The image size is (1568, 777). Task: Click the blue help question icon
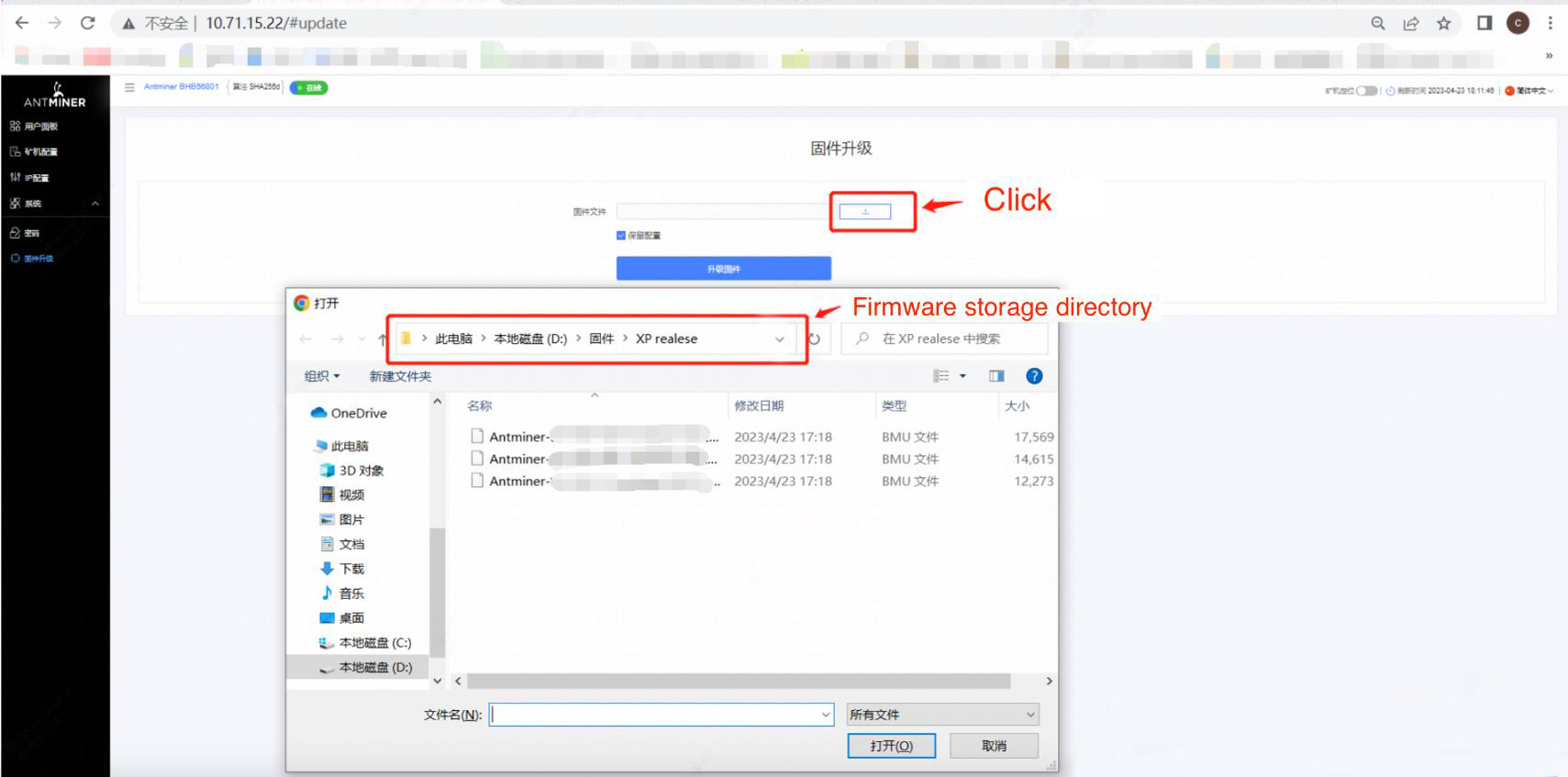tap(1034, 376)
